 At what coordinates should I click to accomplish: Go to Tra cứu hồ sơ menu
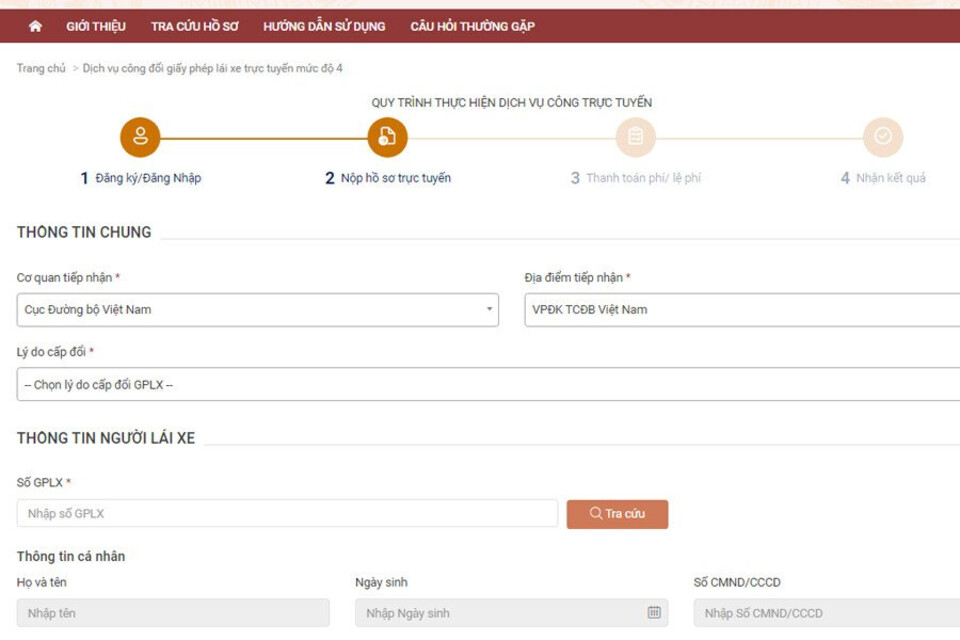(195, 27)
